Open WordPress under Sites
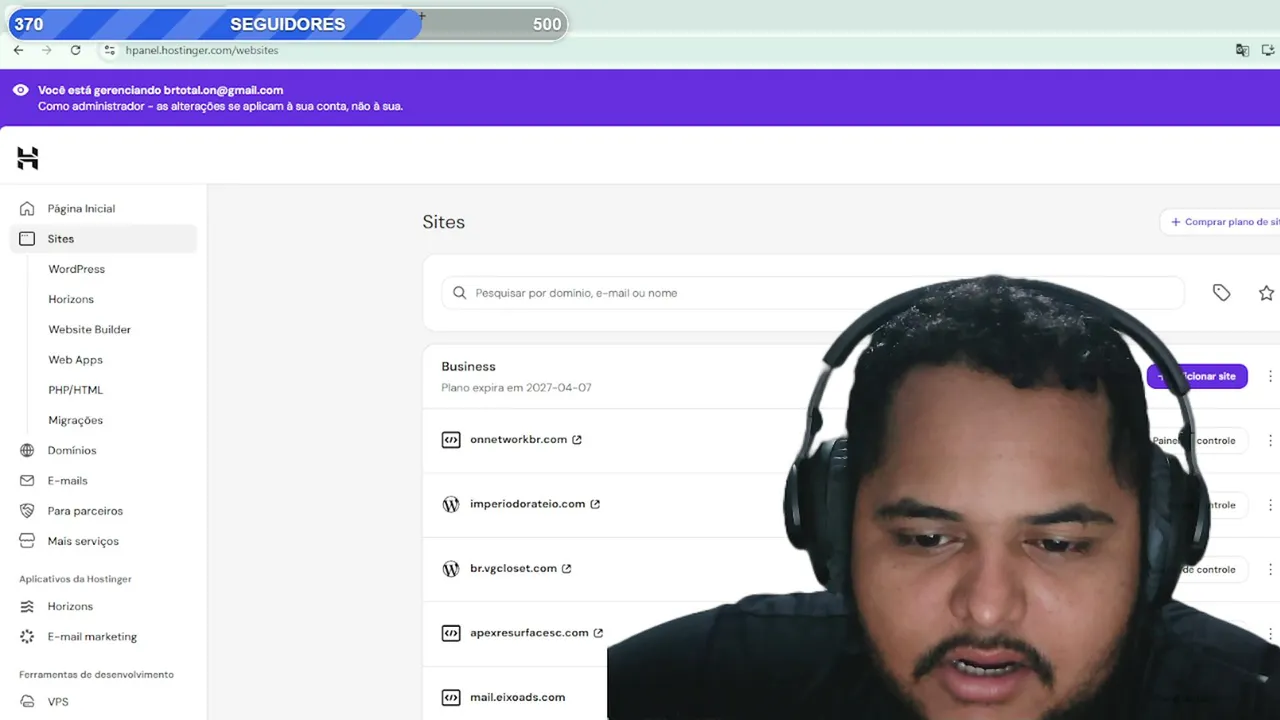 coord(77,269)
